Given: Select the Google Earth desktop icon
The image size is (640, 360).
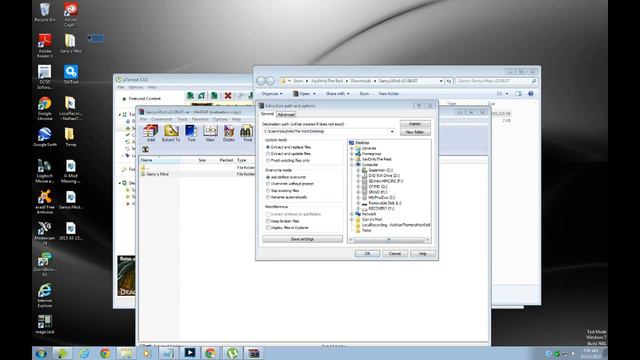Looking at the screenshot, I should (x=45, y=137).
